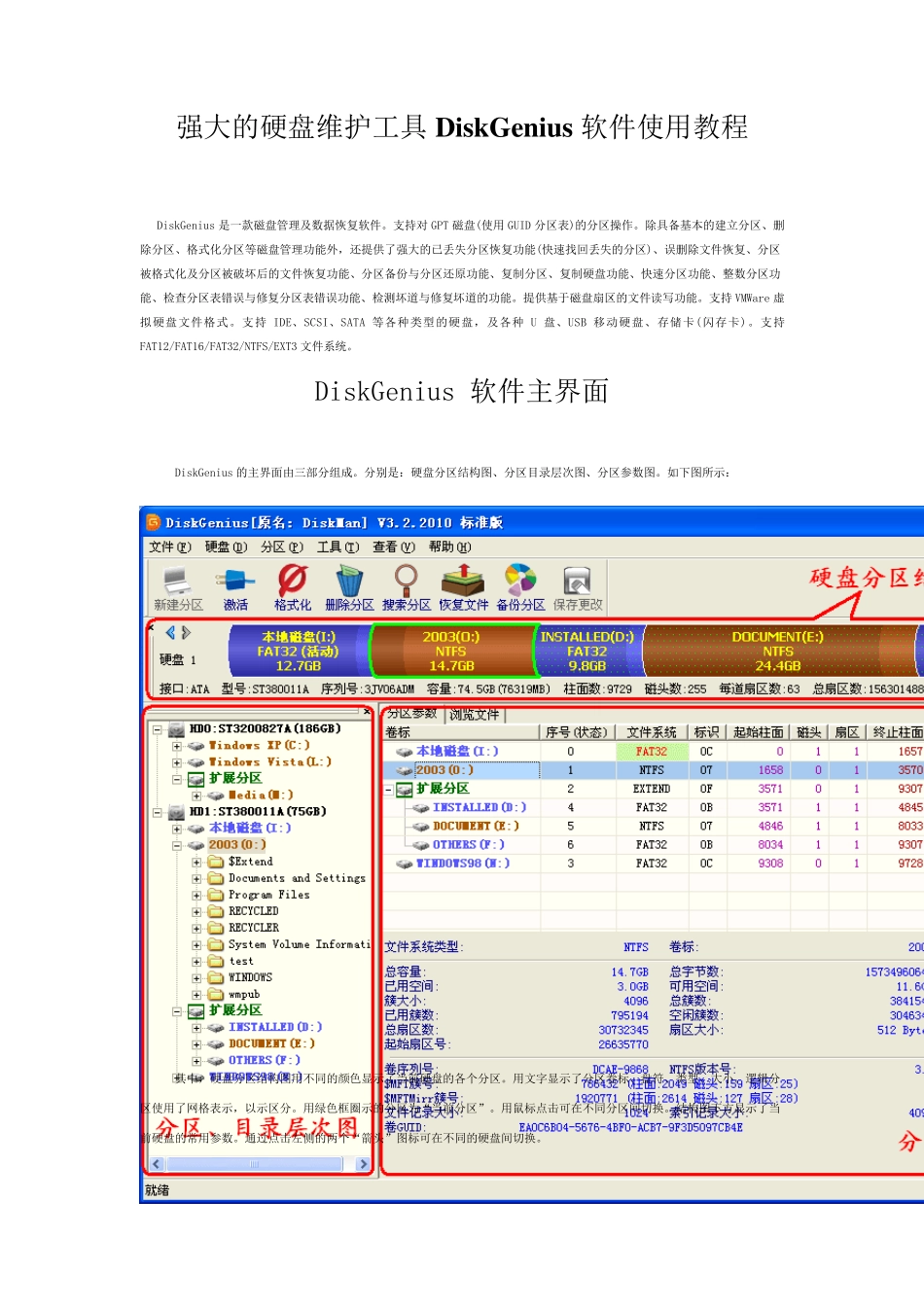Click the 搜索分区 (Search Partition) magnifier icon
This screenshot has height=1307, width=924.
(x=407, y=581)
